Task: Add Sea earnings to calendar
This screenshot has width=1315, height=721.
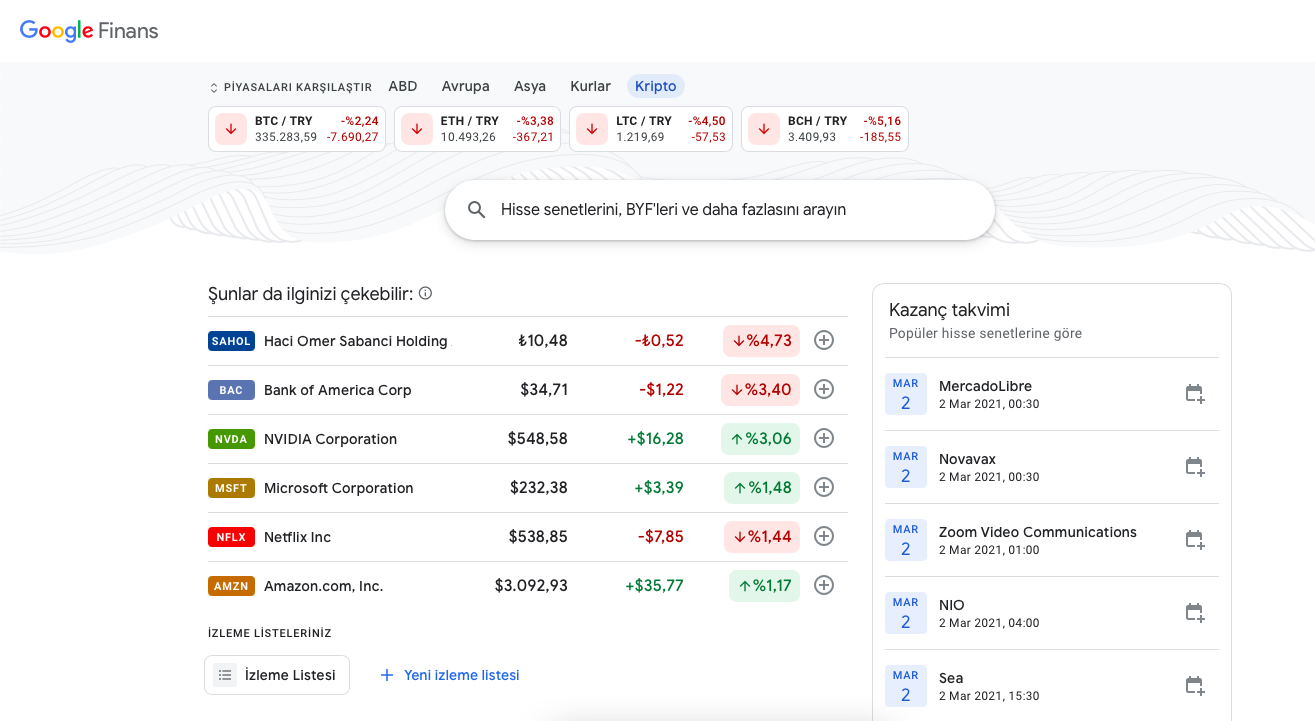Action: click(1195, 686)
